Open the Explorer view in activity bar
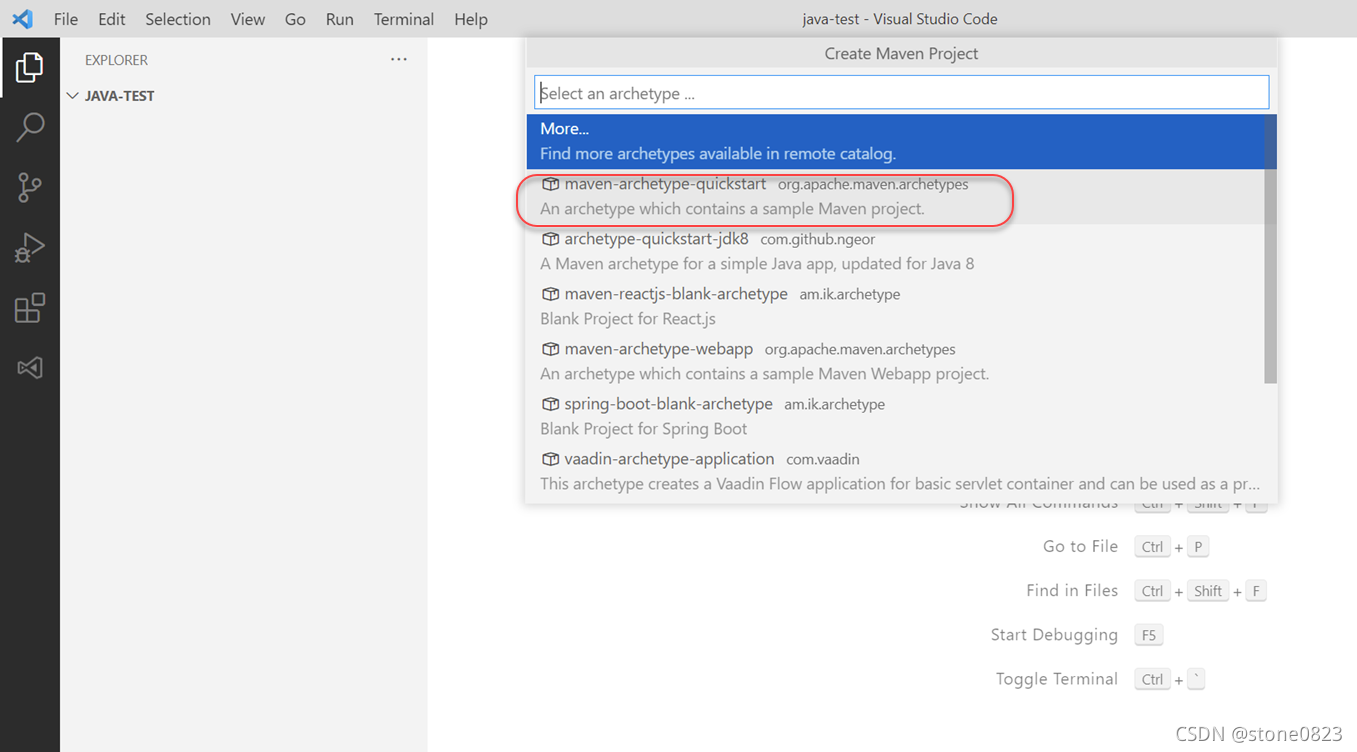The width and height of the screenshot is (1357, 752). (30, 68)
